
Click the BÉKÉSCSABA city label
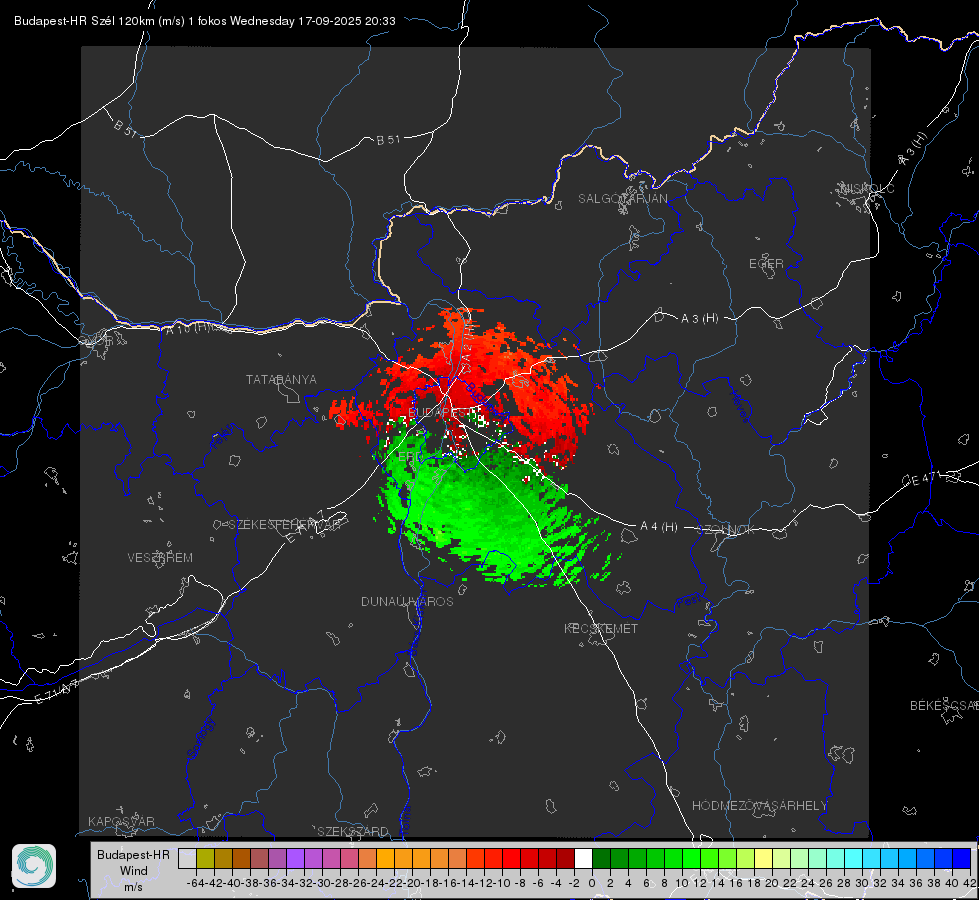(944, 706)
